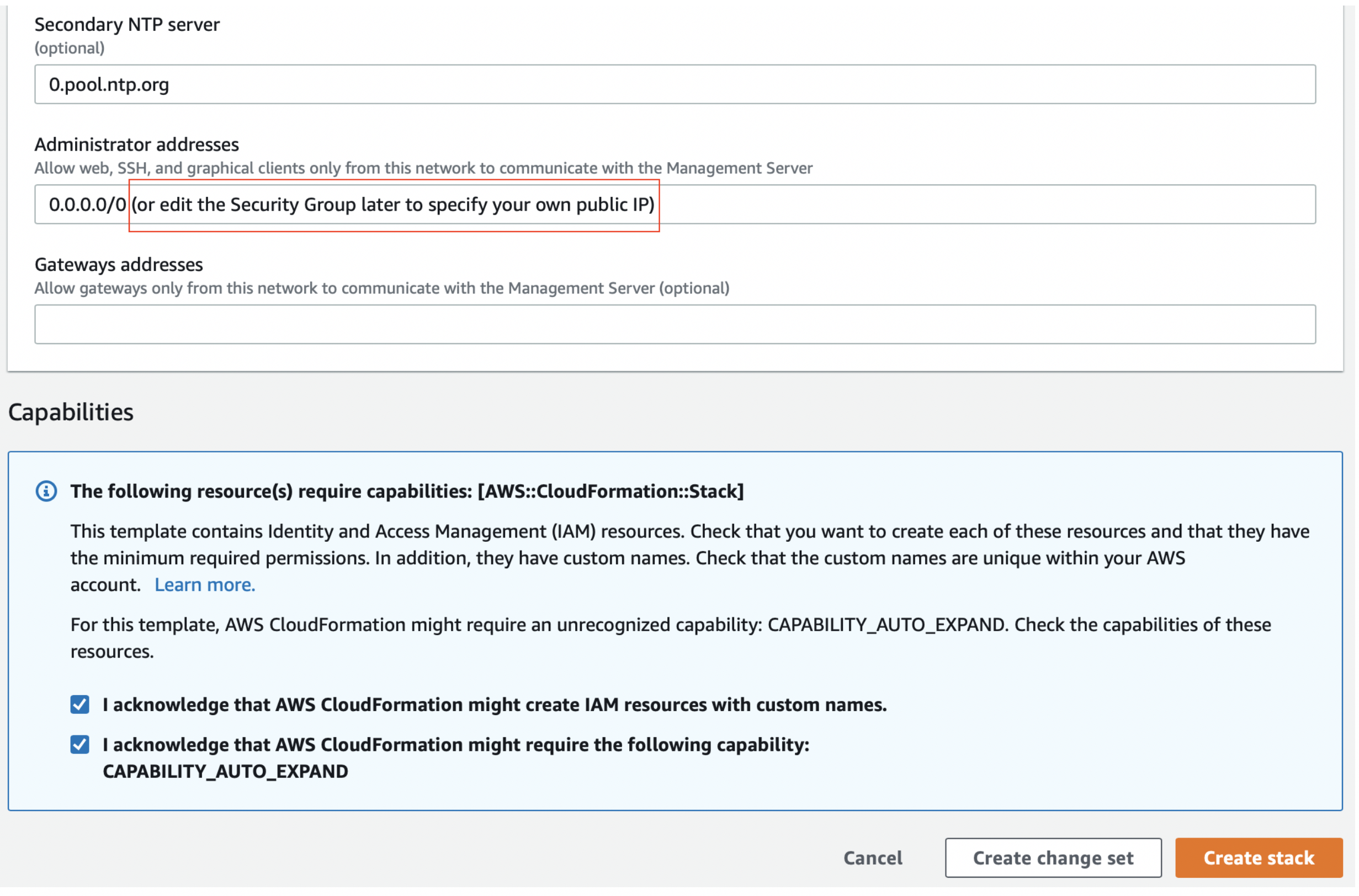Open the Learn more link
The height and width of the screenshot is (896, 1359).
(x=205, y=586)
